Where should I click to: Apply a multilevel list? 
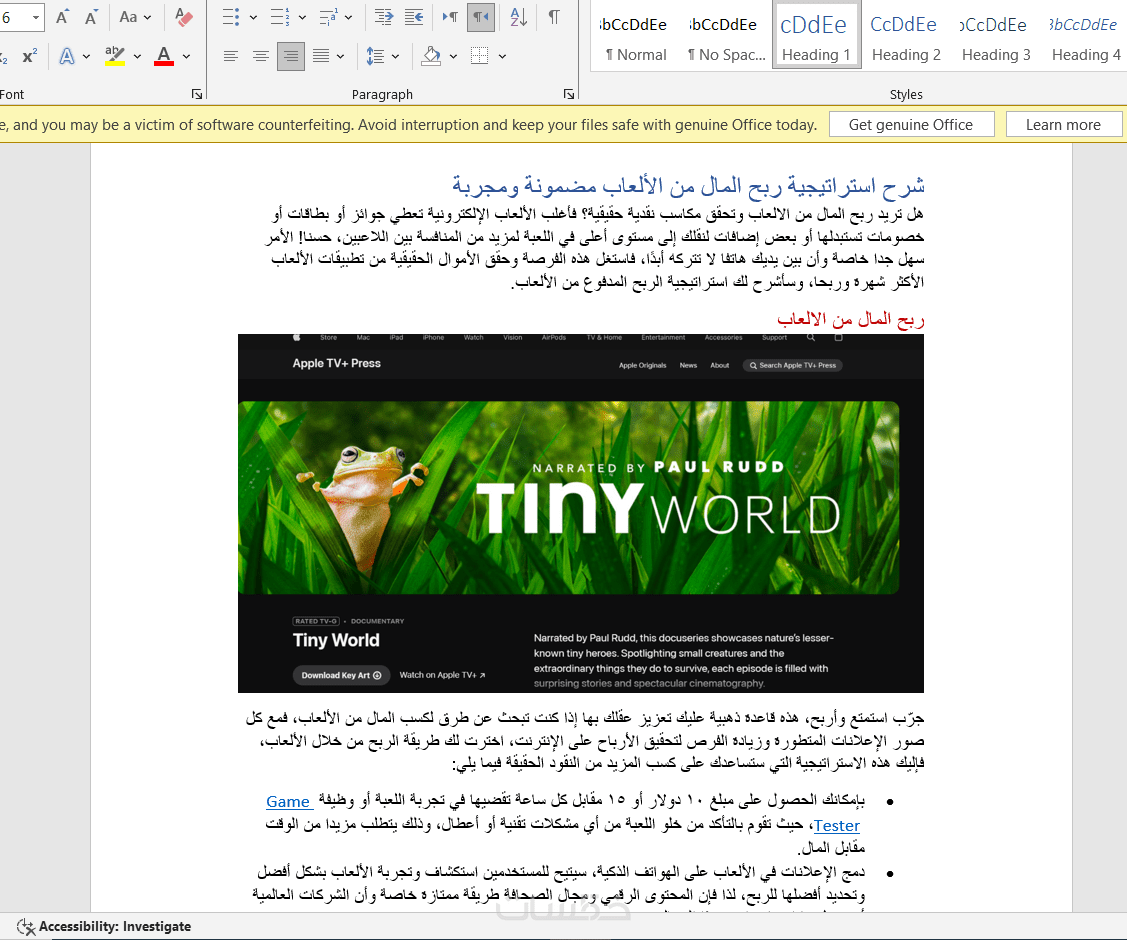(x=328, y=17)
